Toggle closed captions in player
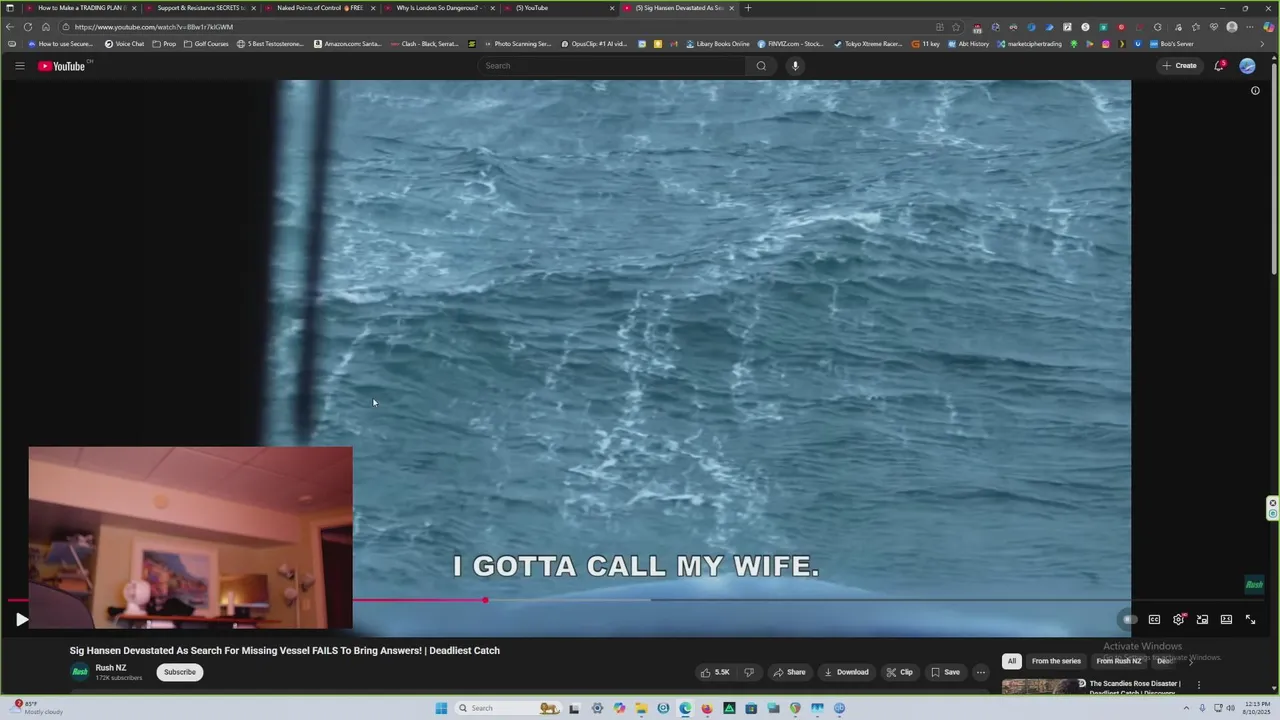Viewport: 1280px width, 720px height. point(1154,620)
